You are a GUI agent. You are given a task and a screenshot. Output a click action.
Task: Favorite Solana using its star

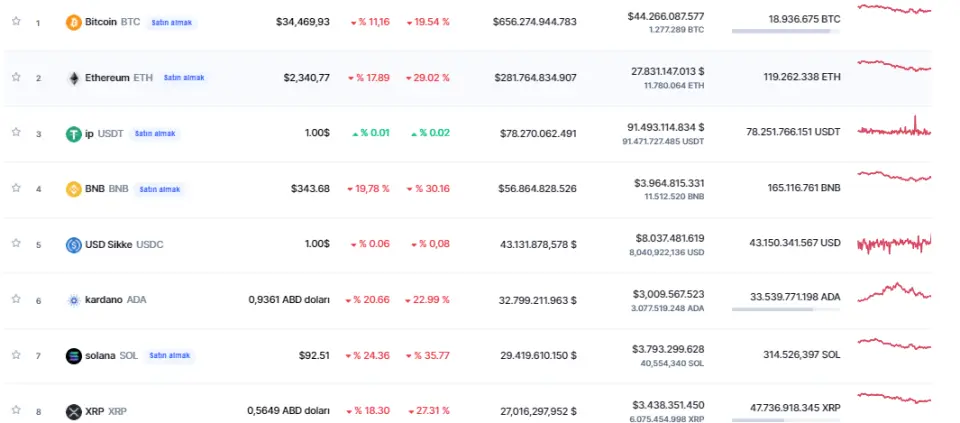tap(16, 355)
